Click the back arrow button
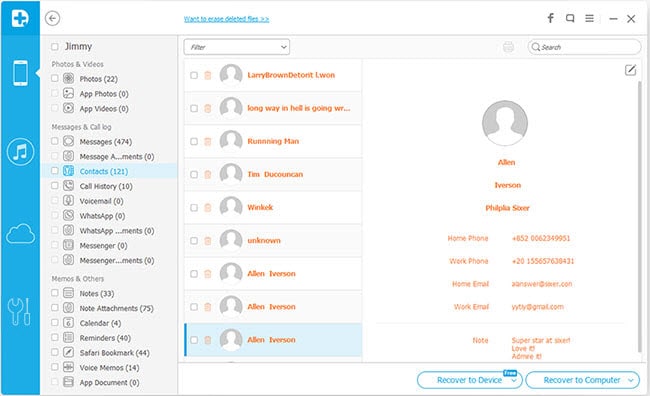Image resolution: width=650 pixels, height=396 pixels. pos(53,18)
